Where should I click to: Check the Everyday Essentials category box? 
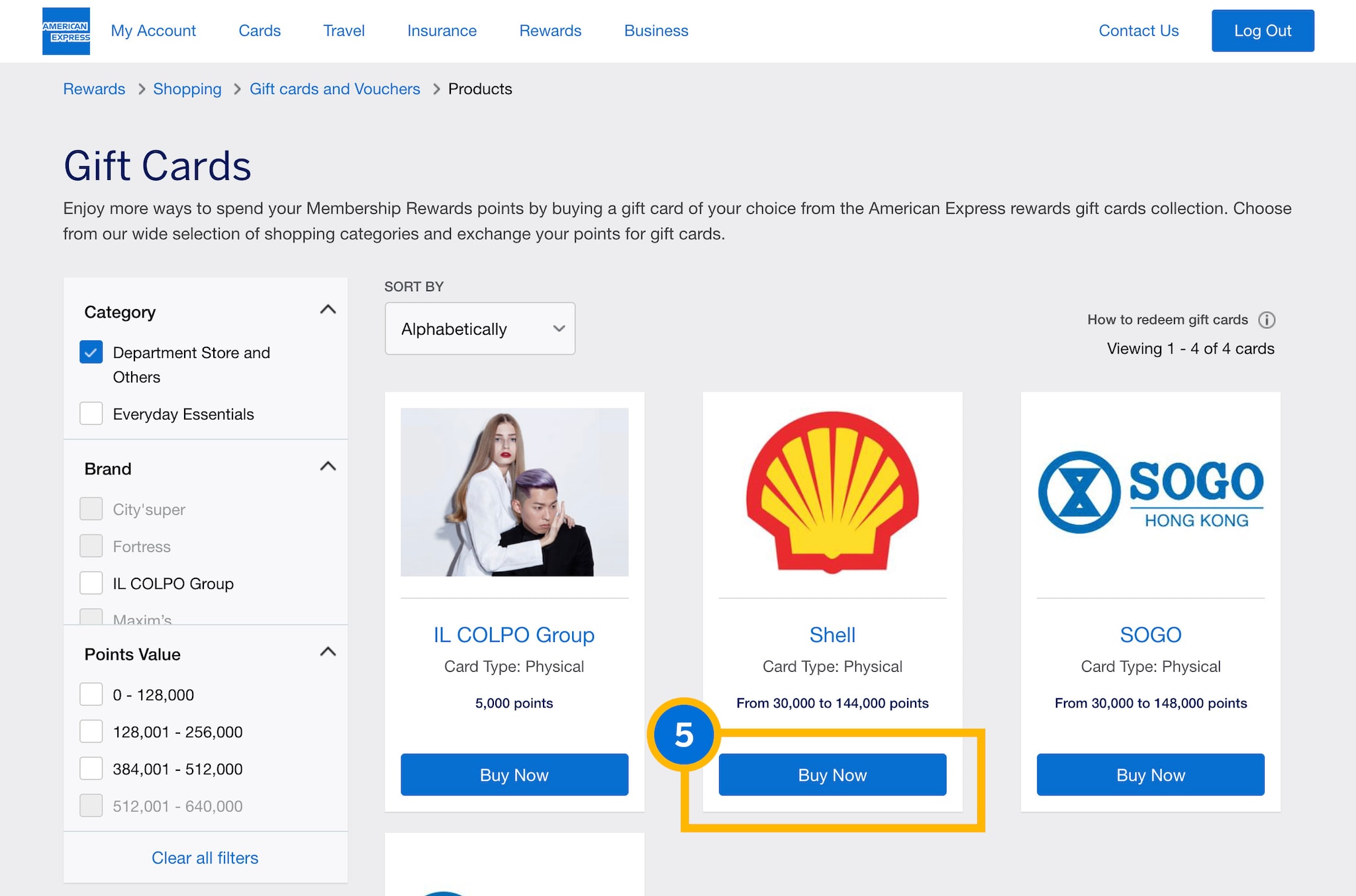coord(91,414)
